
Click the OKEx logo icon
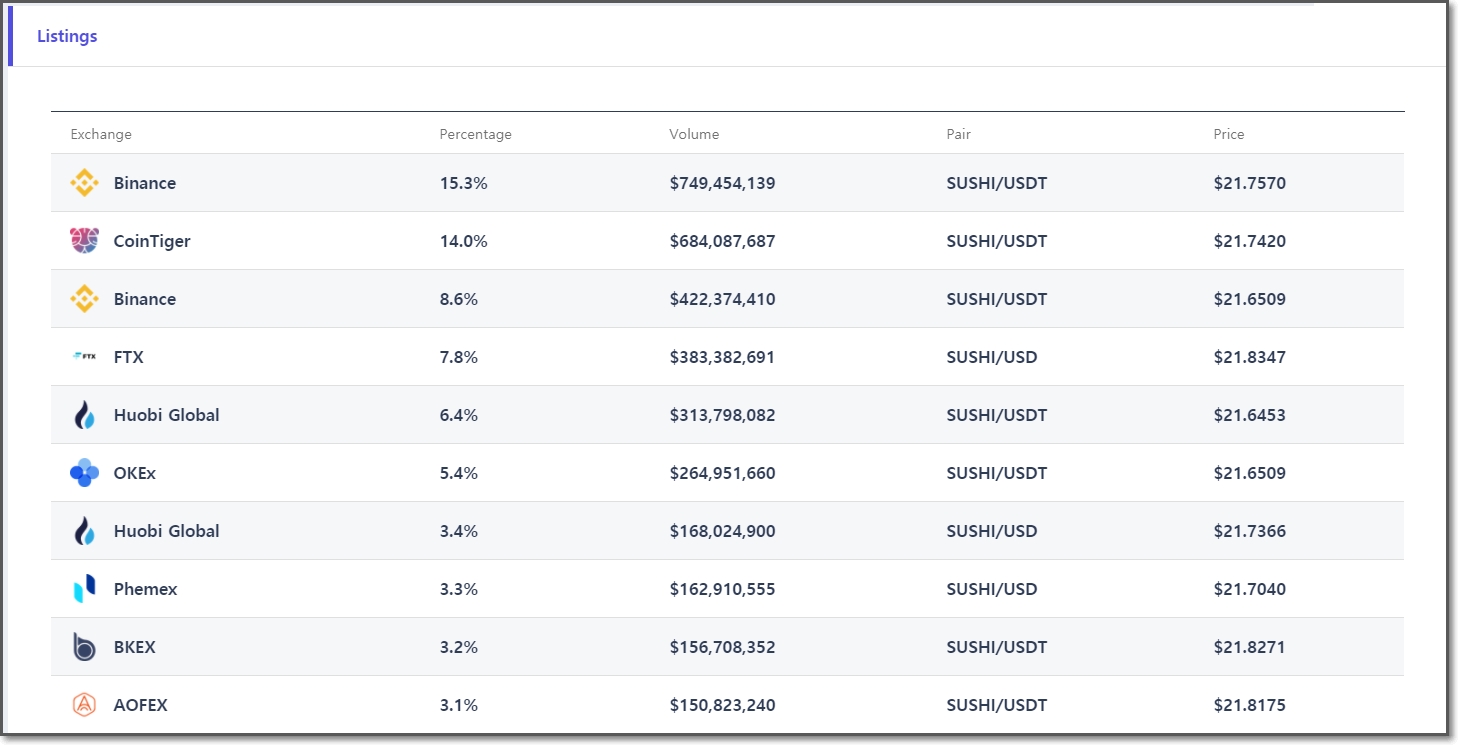point(84,473)
